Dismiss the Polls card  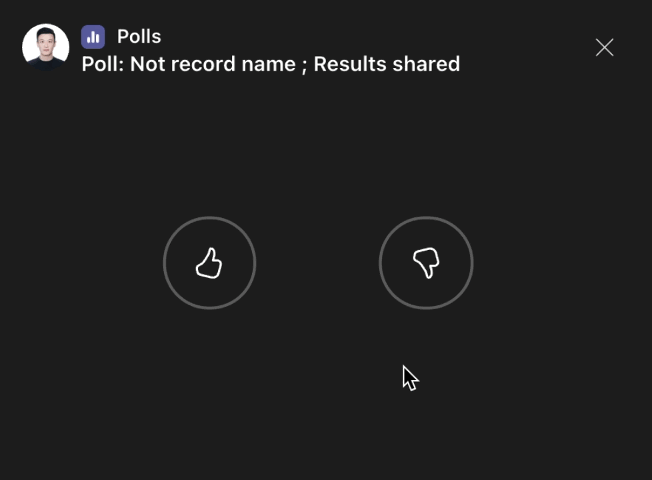click(x=604, y=47)
